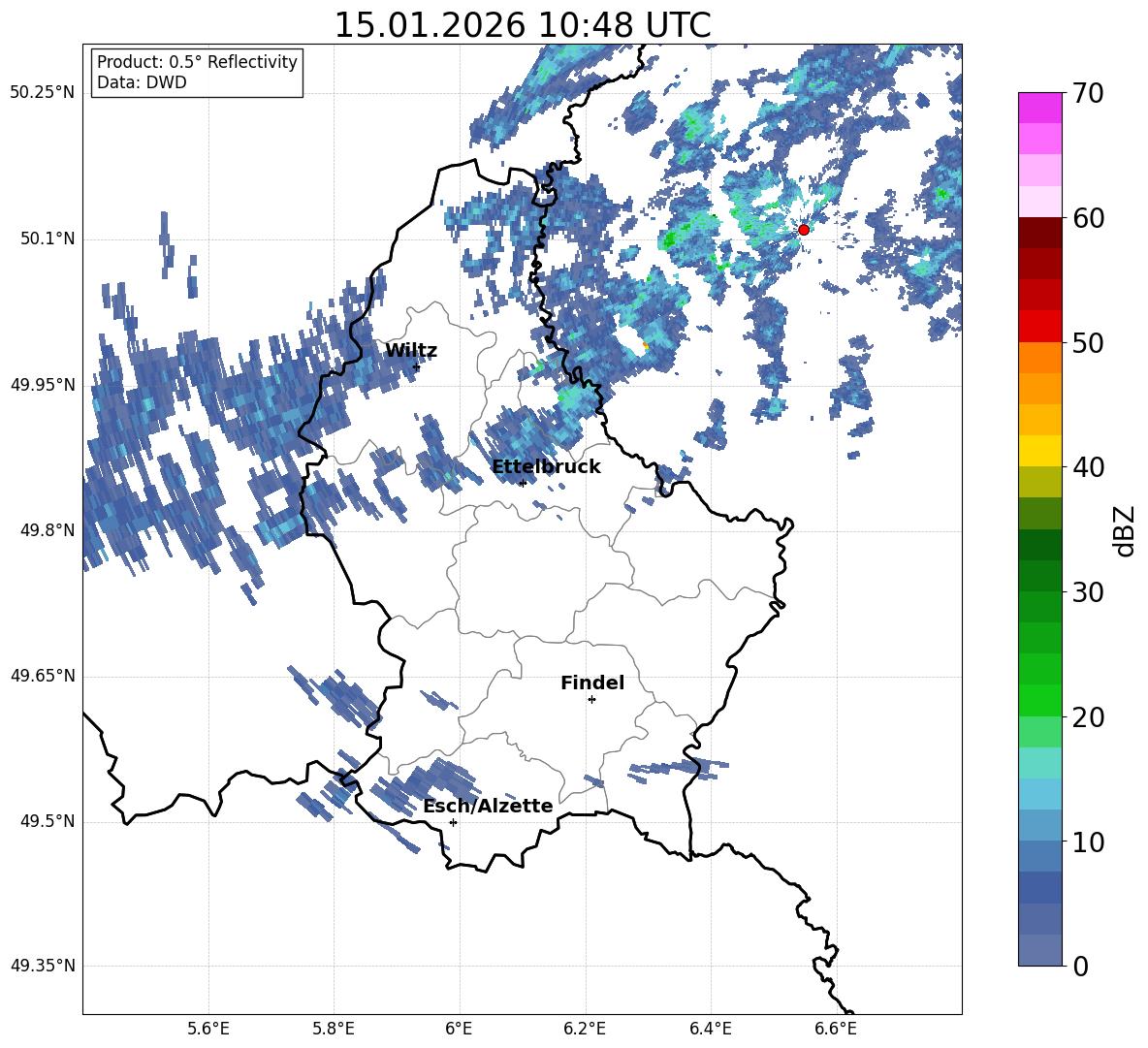This screenshot has height=1048, width=1148.
Task: Click the 50.25°N latitude label
Action: click(43, 93)
